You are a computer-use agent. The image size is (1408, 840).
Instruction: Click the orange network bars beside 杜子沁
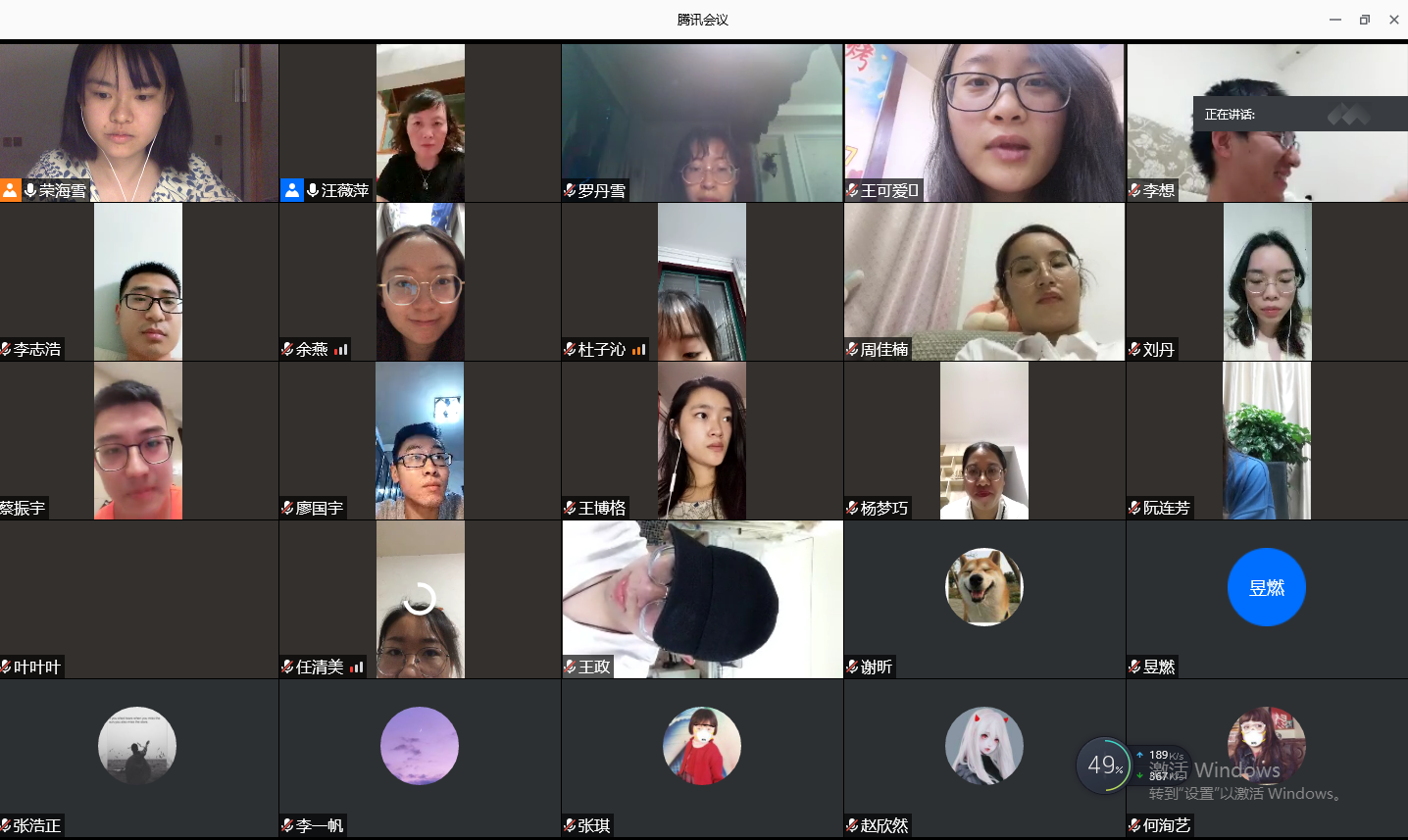pos(638,350)
